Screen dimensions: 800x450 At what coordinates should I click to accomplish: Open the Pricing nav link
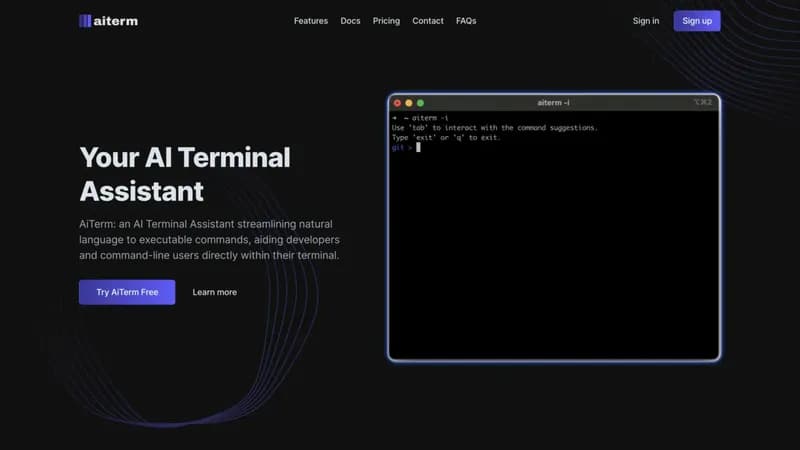click(x=386, y=21)
